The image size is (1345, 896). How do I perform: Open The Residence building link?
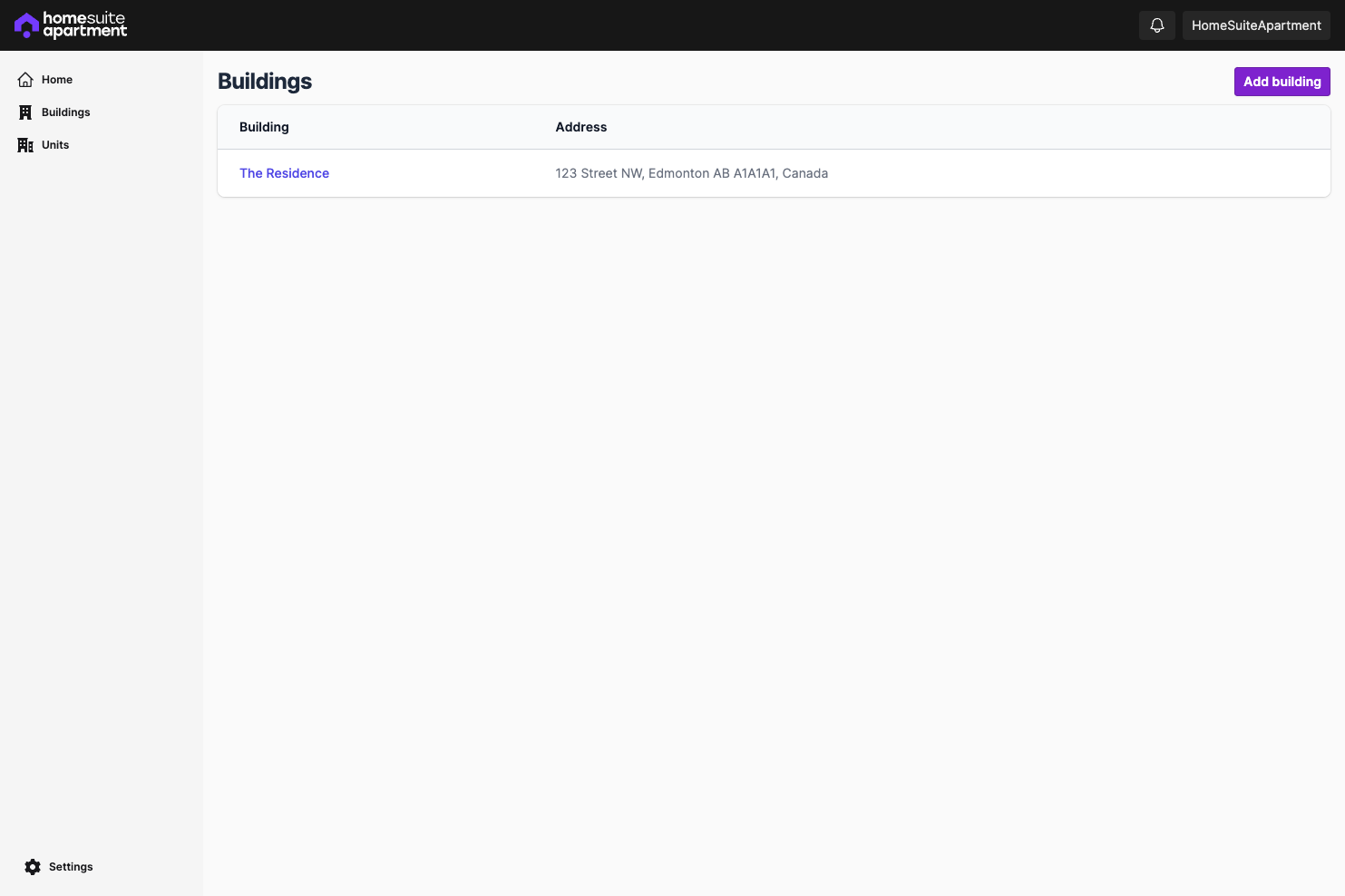pyautogui.click(x=284, y=173)
